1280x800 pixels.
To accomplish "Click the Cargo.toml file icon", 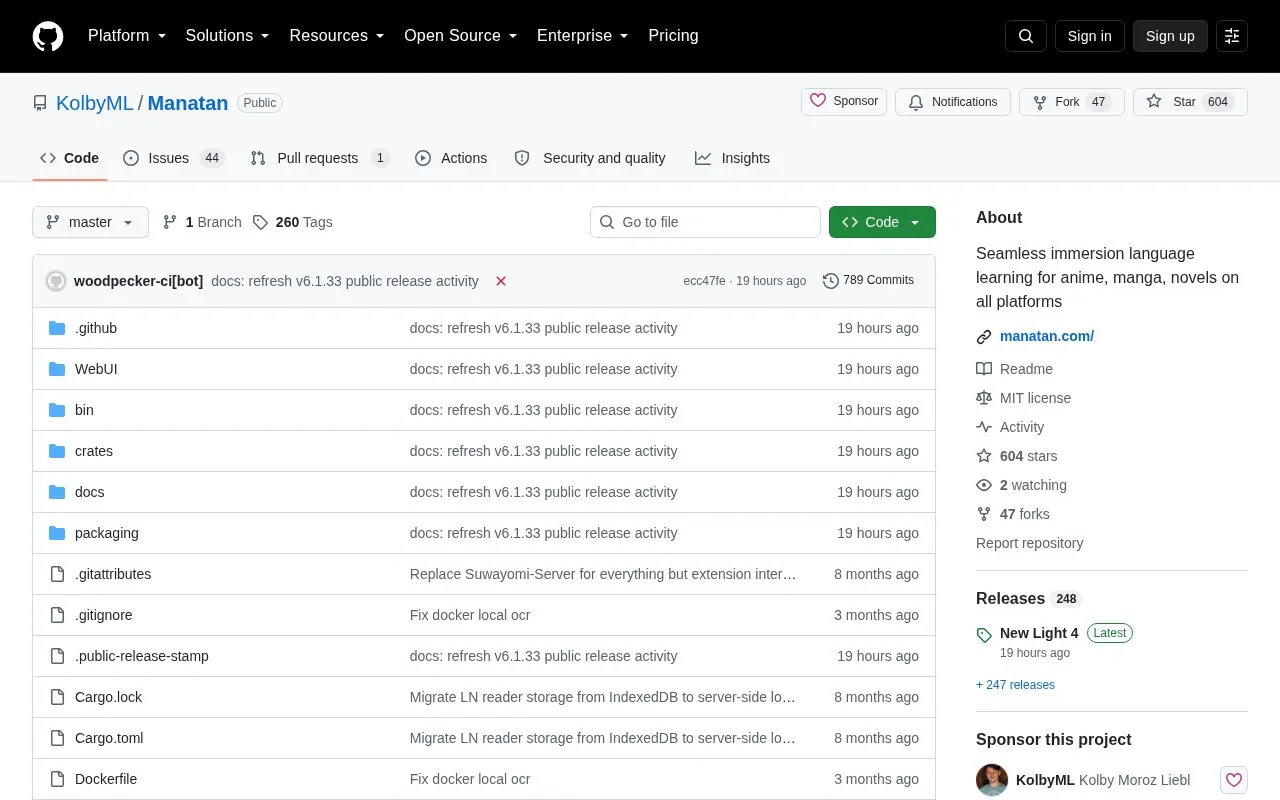I will (57, 738).
